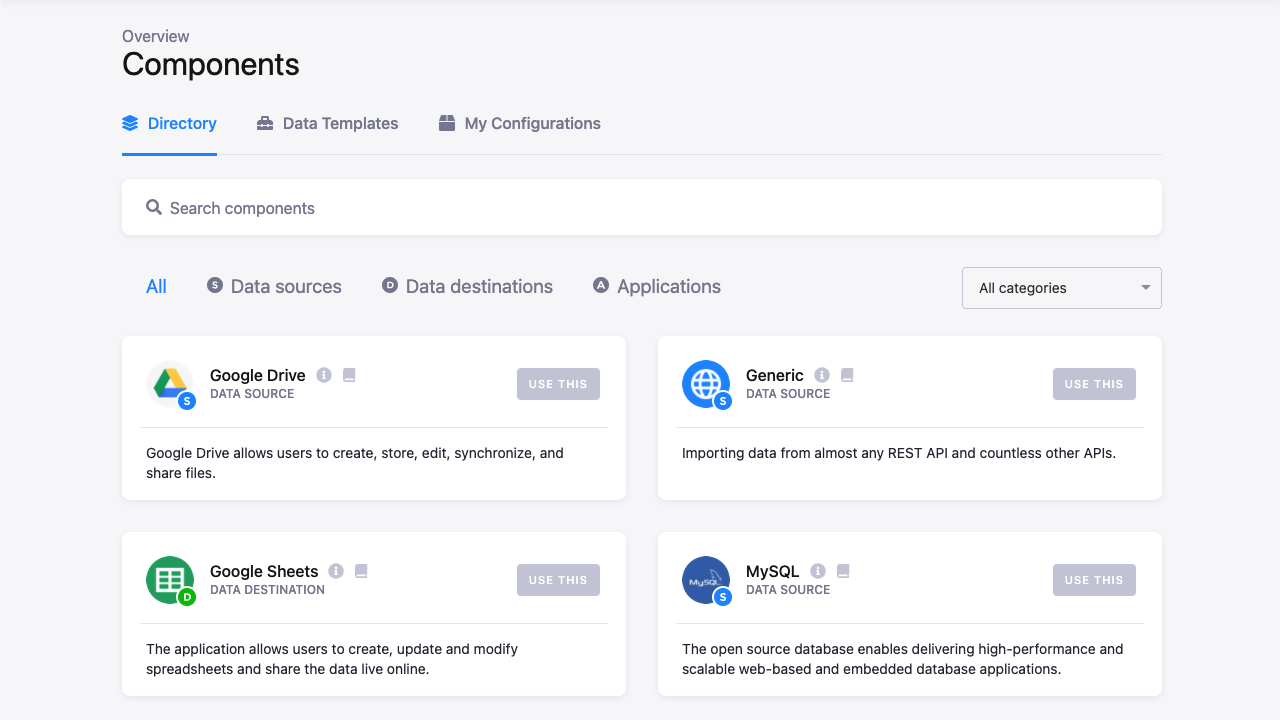
Task: Select the Applications filter
Action: (657, 286)
